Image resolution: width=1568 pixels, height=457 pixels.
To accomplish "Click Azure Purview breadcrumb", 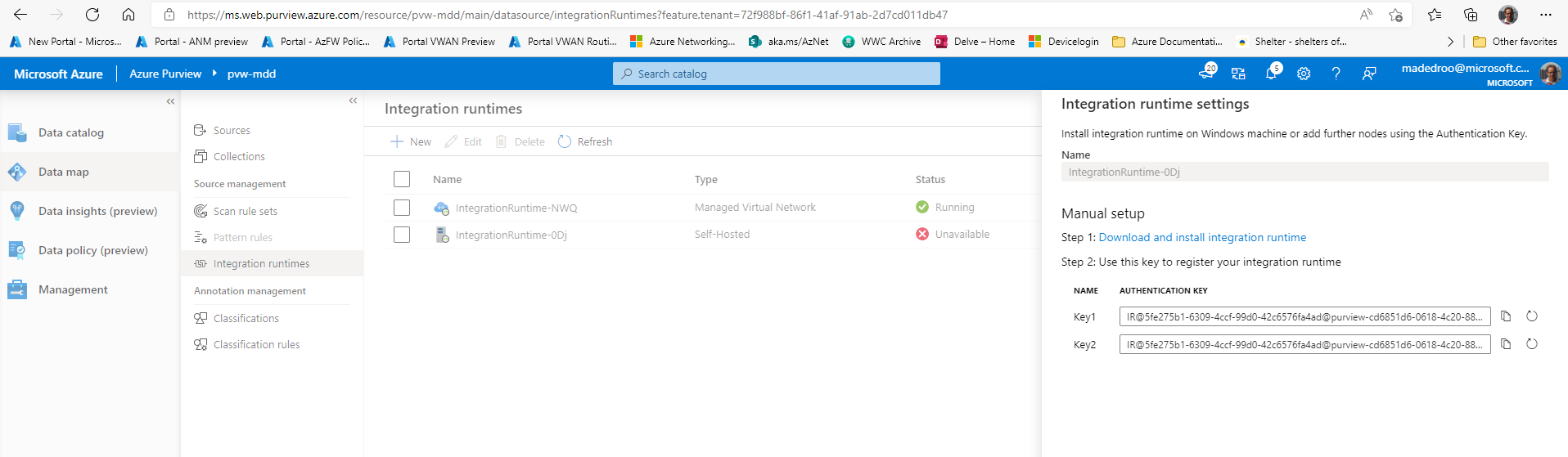I will [x=165, y=74].
